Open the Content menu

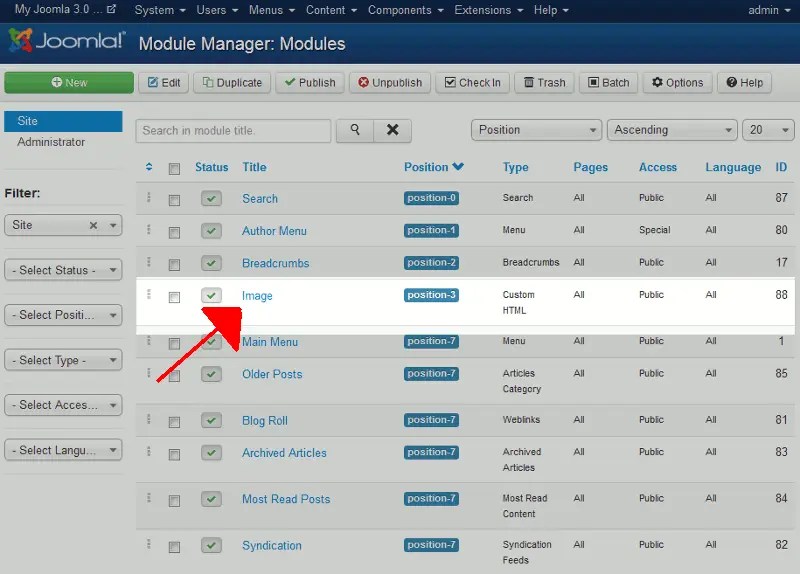[331, 10]
